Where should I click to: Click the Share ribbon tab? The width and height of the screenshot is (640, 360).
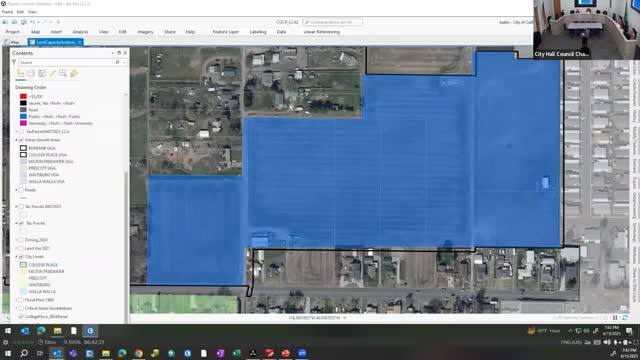(170, 32)
